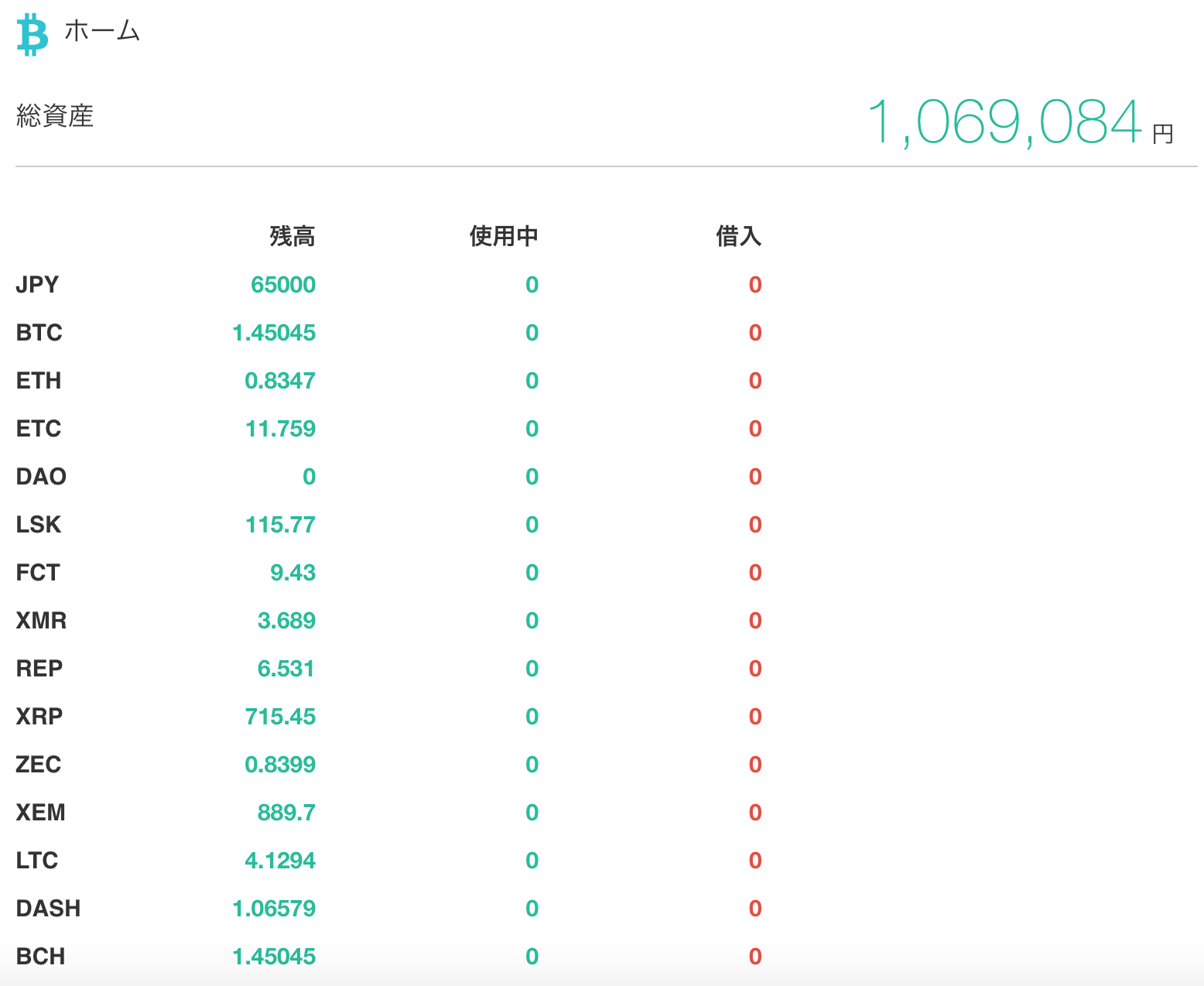Click the BCH row label
The image size is (1204, 986).
point(40,956)
